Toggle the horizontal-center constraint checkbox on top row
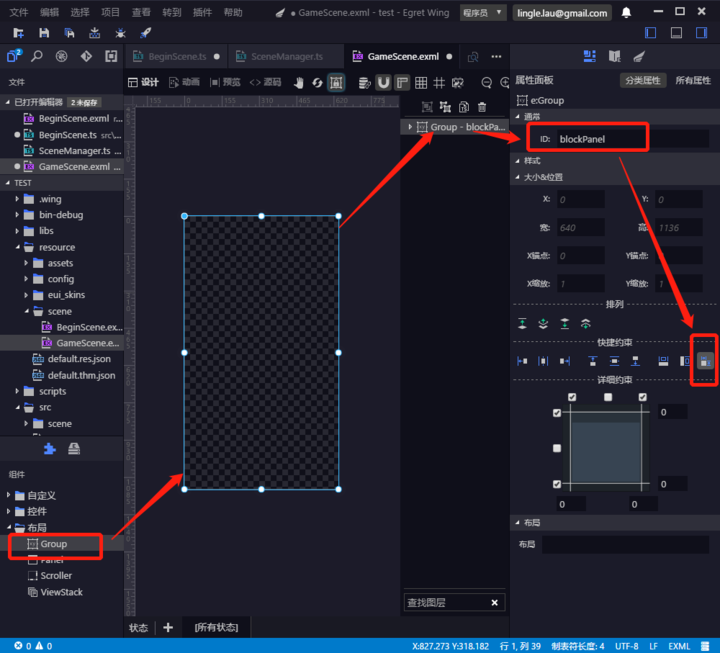This screenshot has height=653, width=720. pyautogui.click(x=608, y=397)
